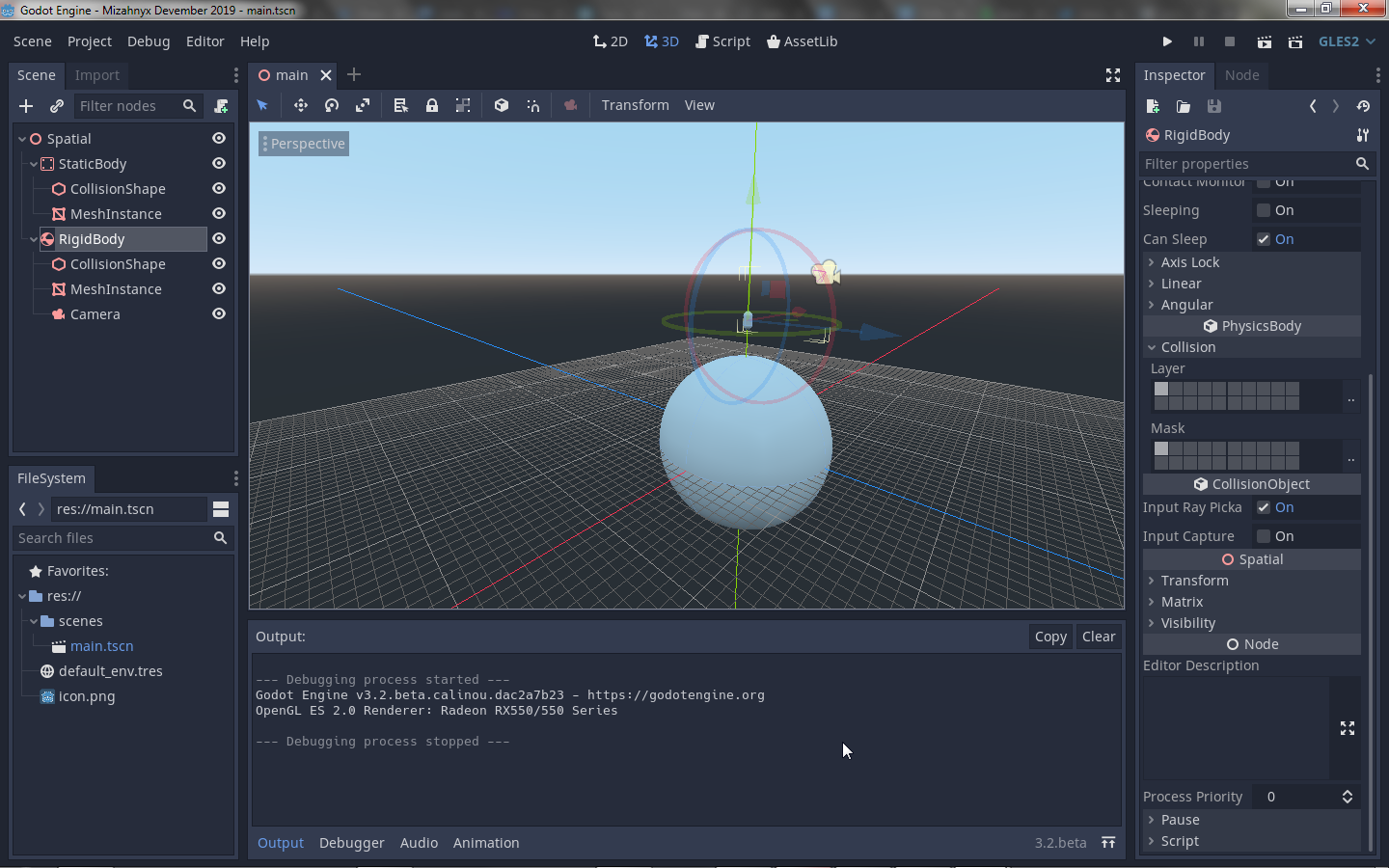This screenshot has width=1389, height=868.
Task: Collapse the Collision section
Action: tap(1252, 347)
